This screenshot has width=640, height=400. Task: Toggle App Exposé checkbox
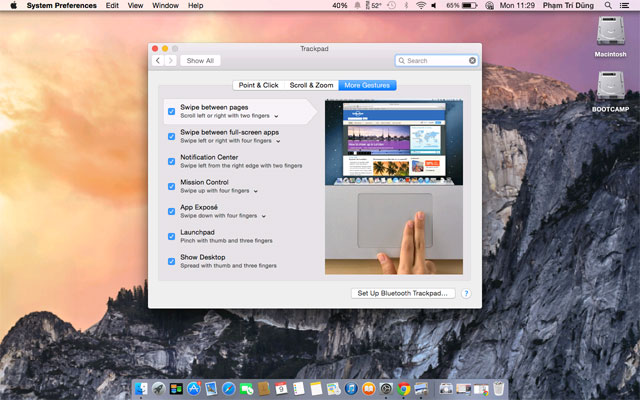(171, 211)
